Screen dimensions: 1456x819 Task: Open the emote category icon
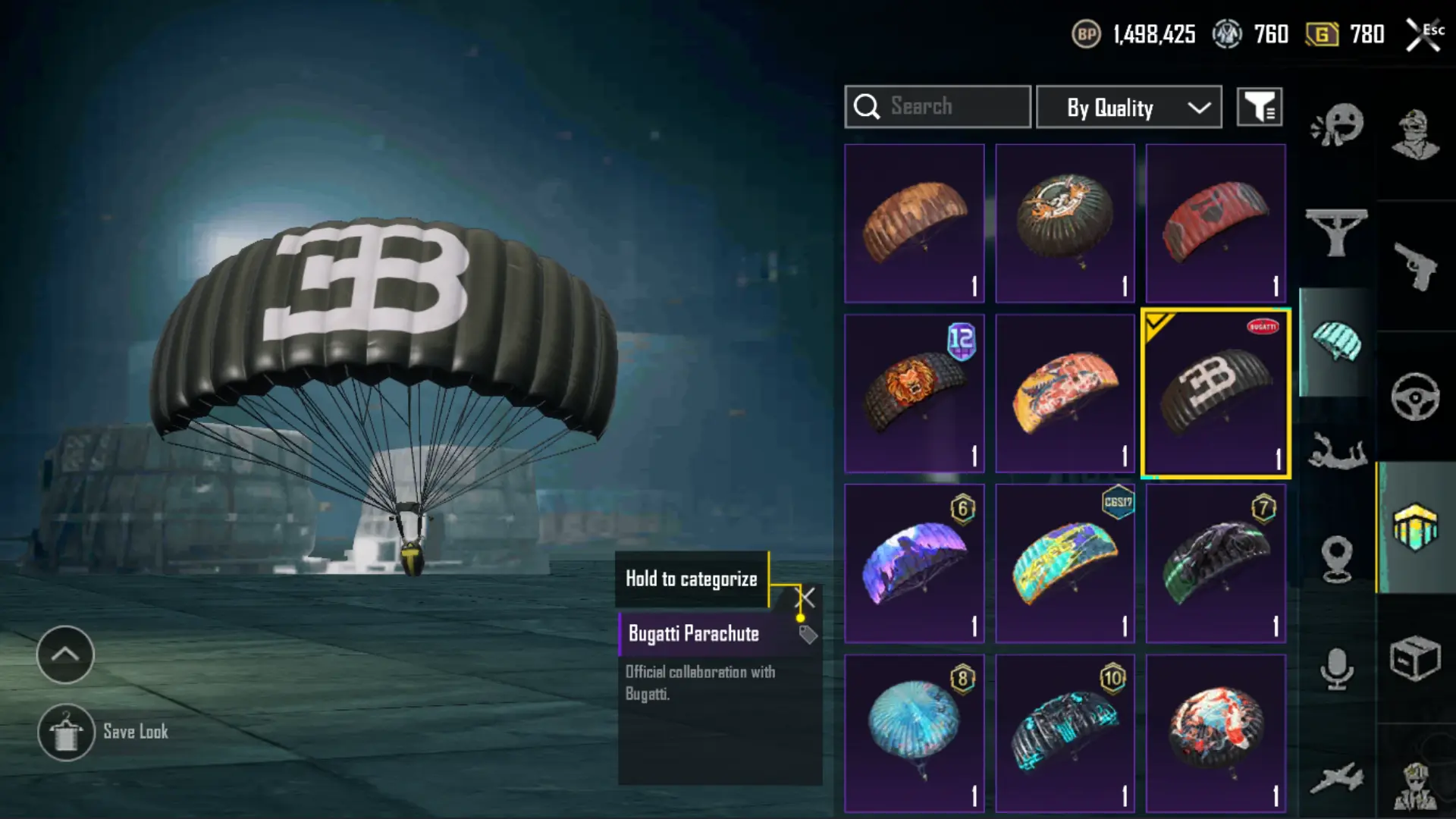click(x=1337, y=125)
